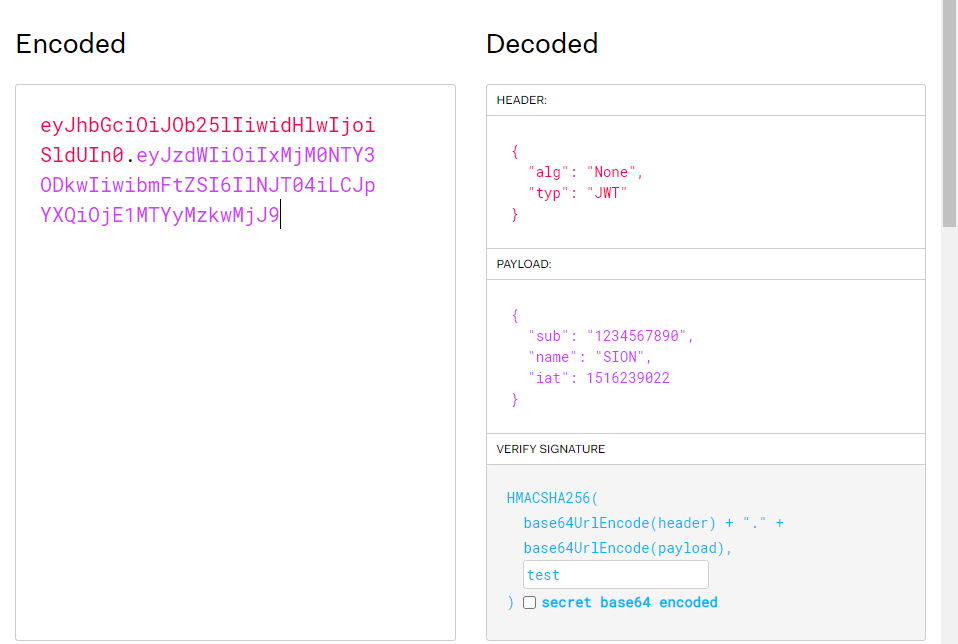This screenshot has height=644, width=958.
Task: Click the 'VERIFY SIGNATURE' section label
Action: (x=550, y=449)
